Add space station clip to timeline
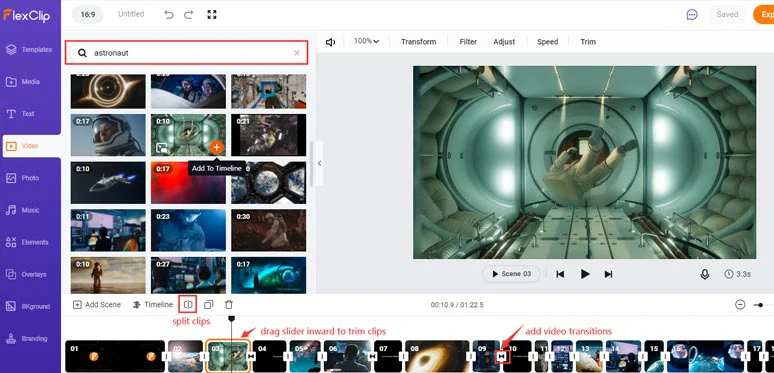 coord(216,147)
